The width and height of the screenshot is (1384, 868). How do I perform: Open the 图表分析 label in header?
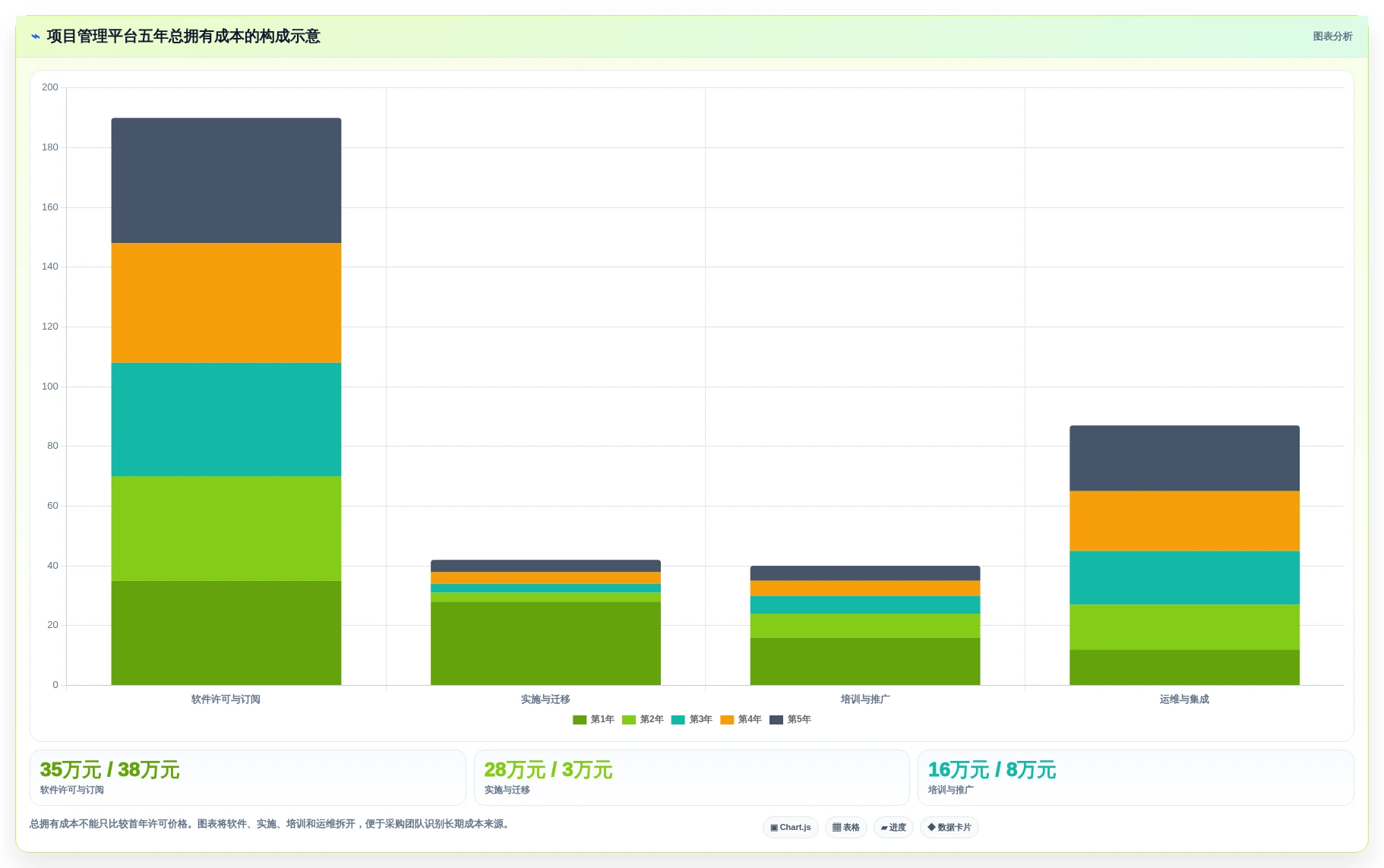1332,36
